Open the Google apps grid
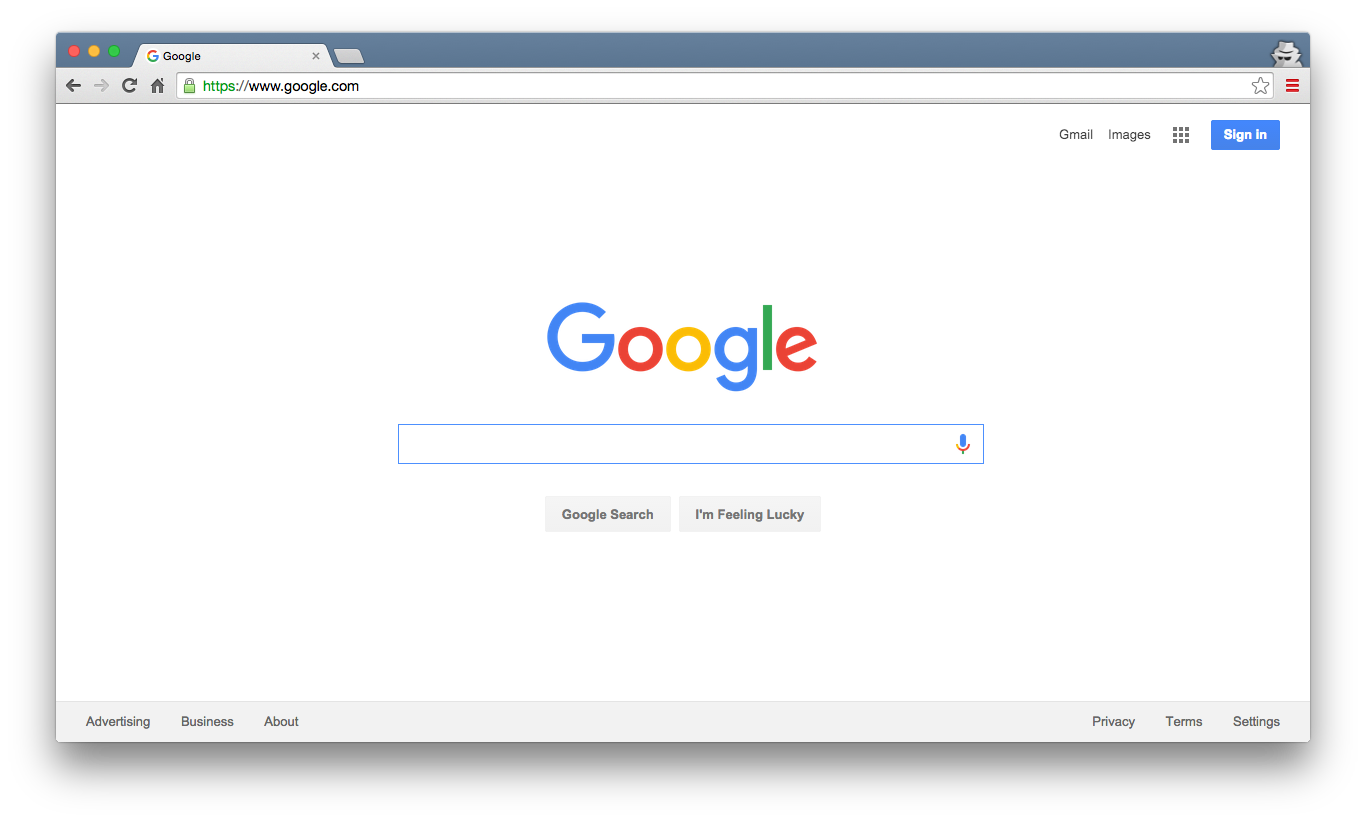The height and width of the screenshot is (822, 1366). click(x=1181, y=135)
